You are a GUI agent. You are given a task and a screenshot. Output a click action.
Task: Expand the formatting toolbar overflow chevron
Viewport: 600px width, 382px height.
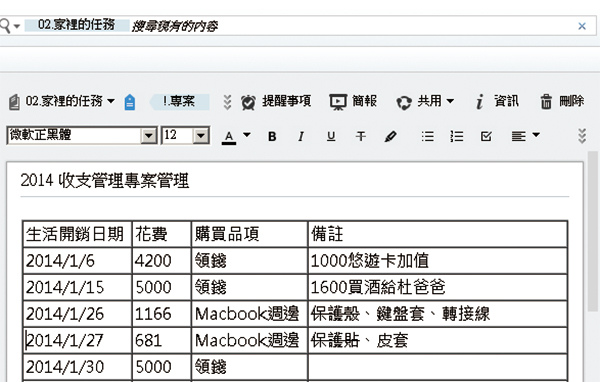[x=582, y=136]
